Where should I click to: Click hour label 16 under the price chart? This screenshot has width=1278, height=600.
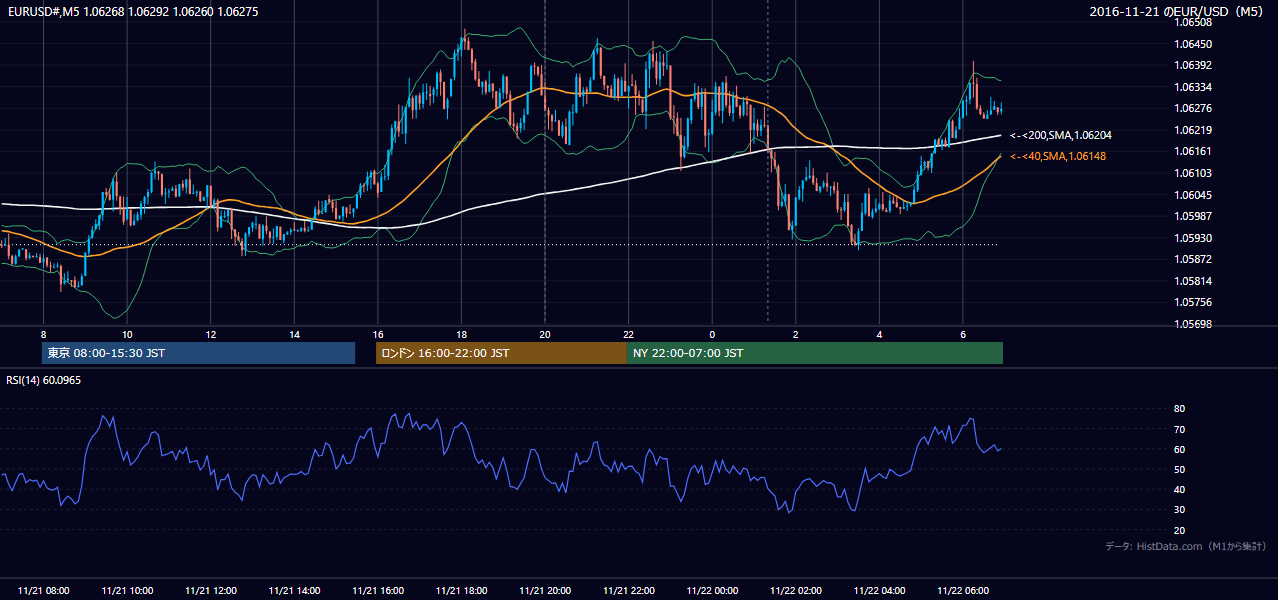point(377,334)
